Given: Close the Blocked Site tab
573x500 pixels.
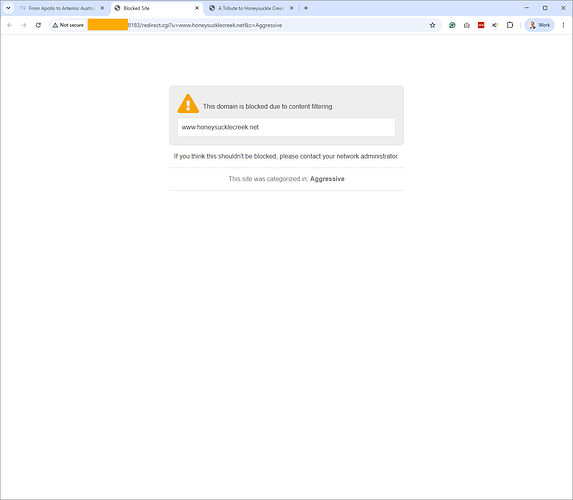Looking at the screenshot, I should pos(197,8).
